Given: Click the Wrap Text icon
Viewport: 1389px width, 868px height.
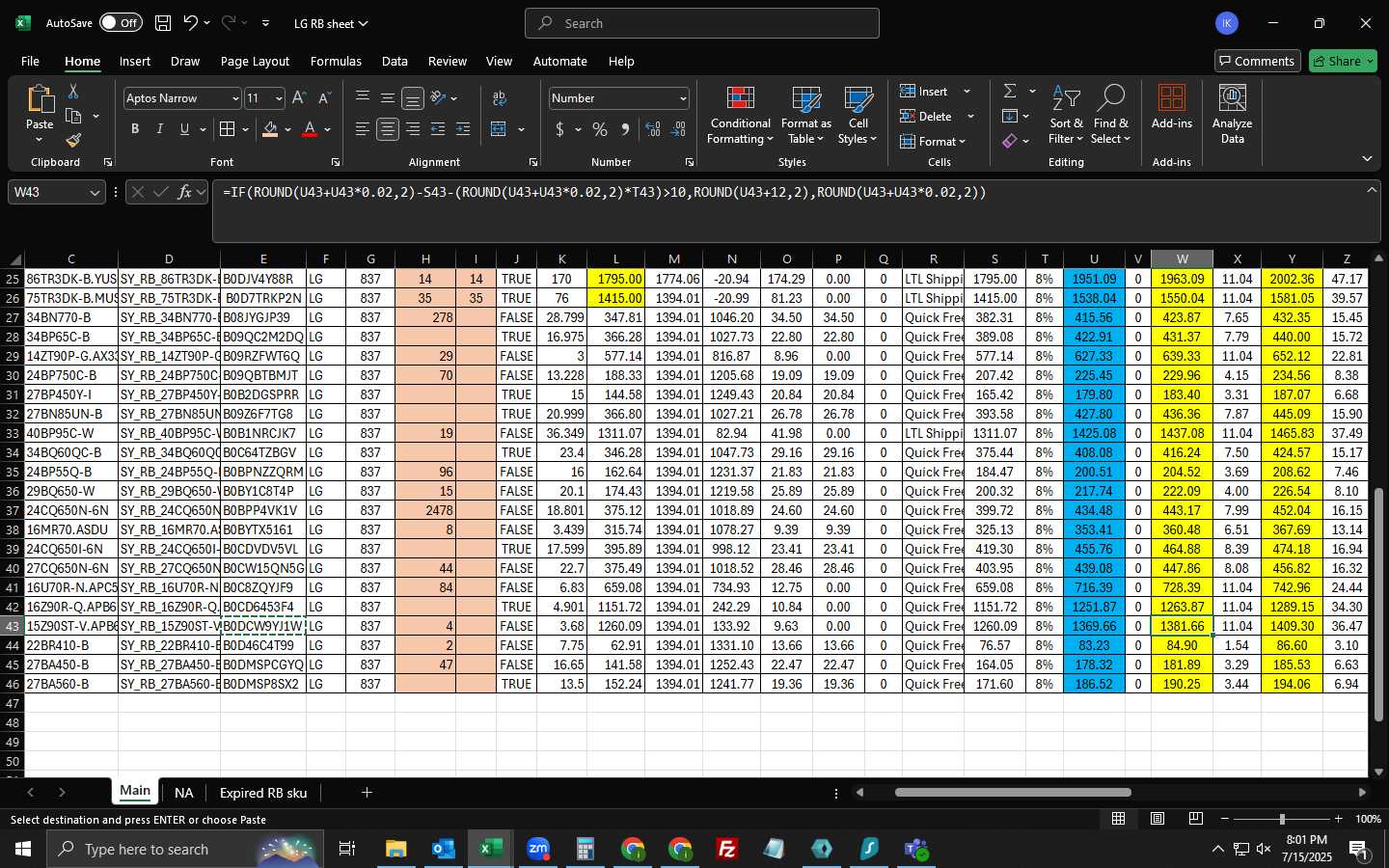Looking at the screenshot, I should point(500,98).
